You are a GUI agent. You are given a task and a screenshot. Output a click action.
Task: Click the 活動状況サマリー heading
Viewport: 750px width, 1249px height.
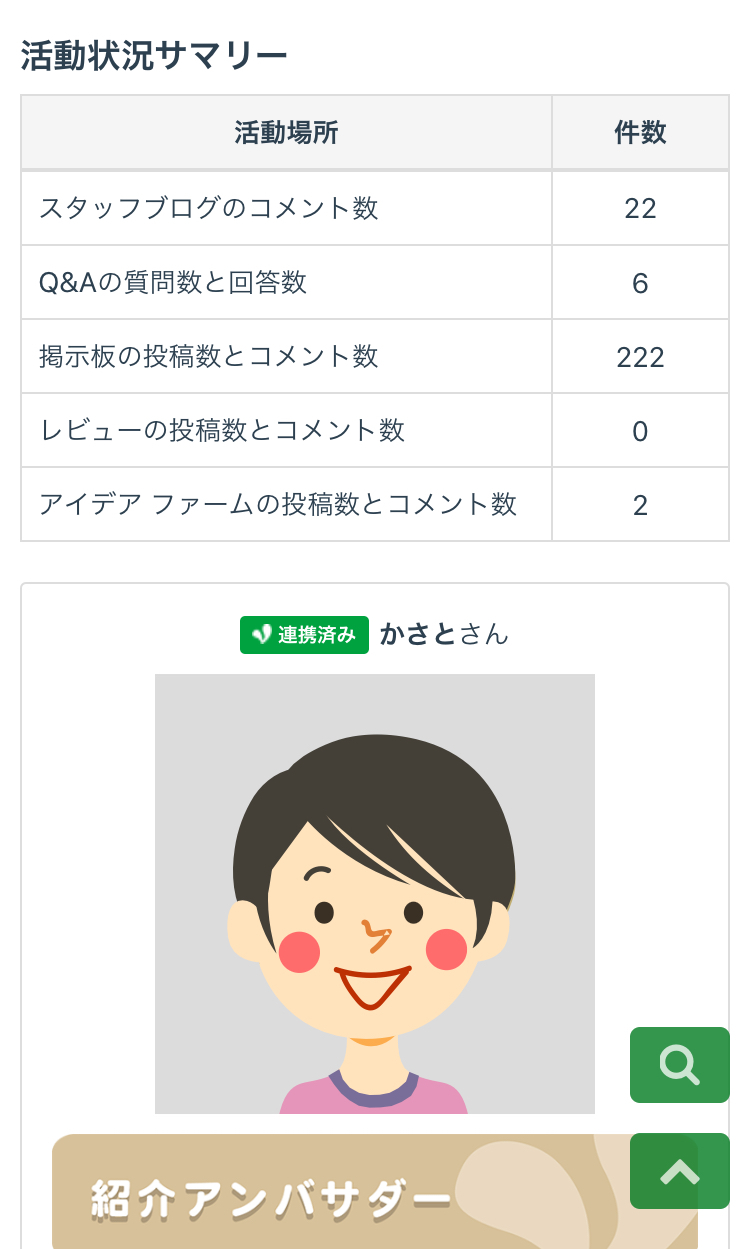tap(154, 56)
